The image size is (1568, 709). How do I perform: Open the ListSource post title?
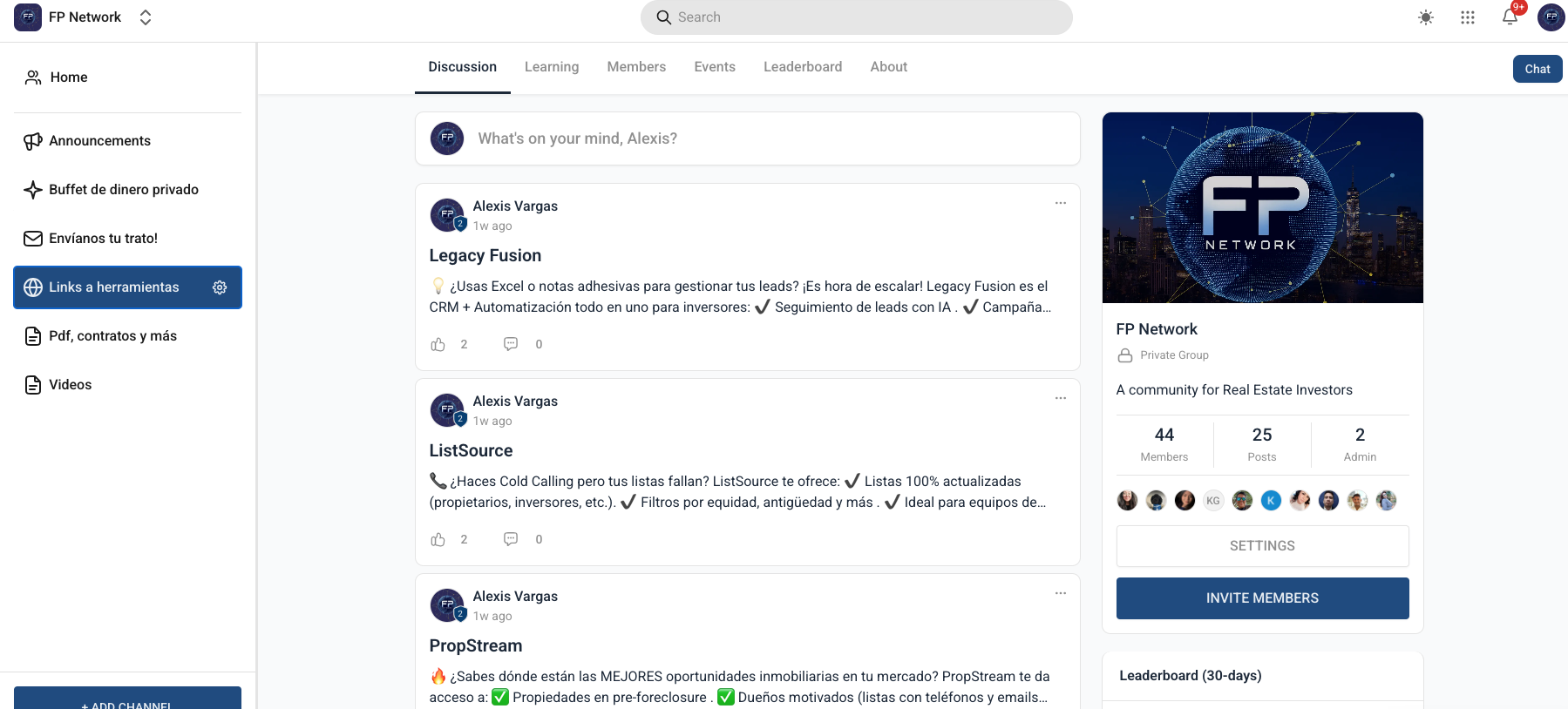pos(471,450)
